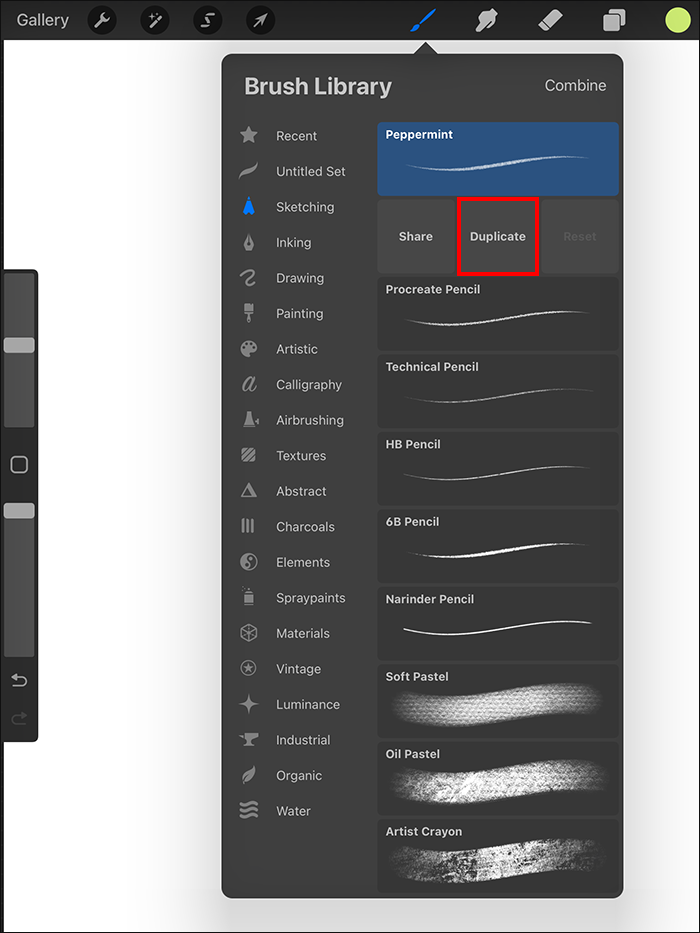Viewport: 700px width, 933px height.
Task: Click the Industrial anvil icon
Action: click(249, 740)
